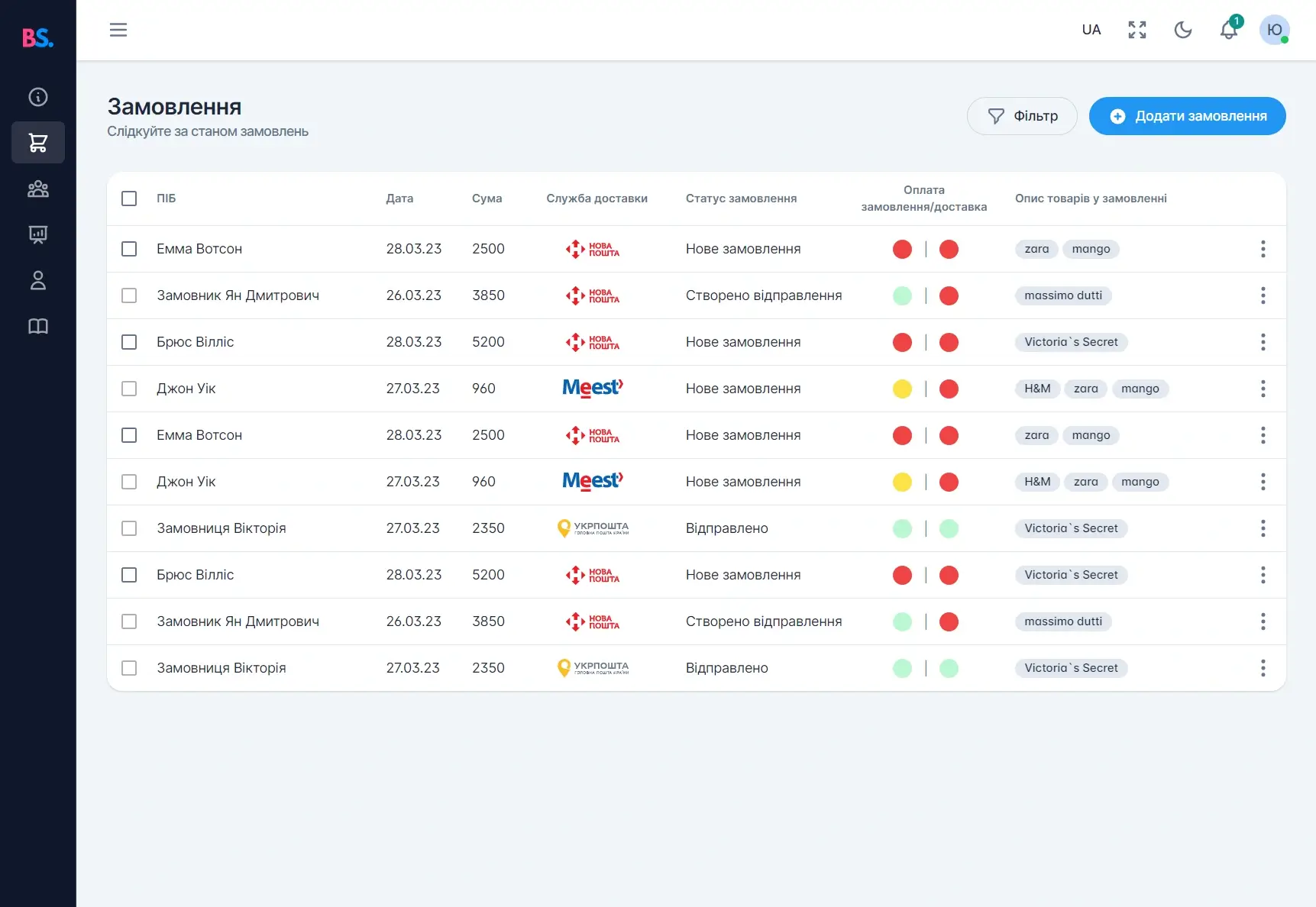
Task: Open the orders cart icon in sidebar
Action: click(x=38, y=143)
